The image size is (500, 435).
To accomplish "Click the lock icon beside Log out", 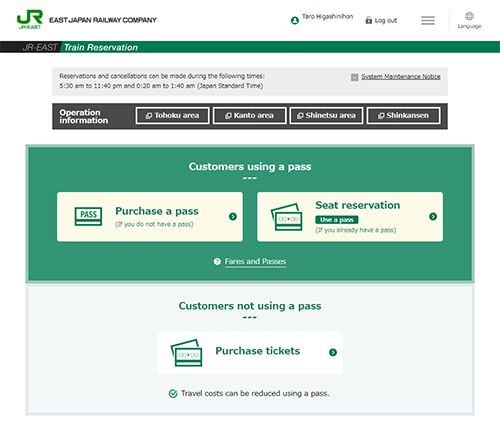I will tap(368, 20).
